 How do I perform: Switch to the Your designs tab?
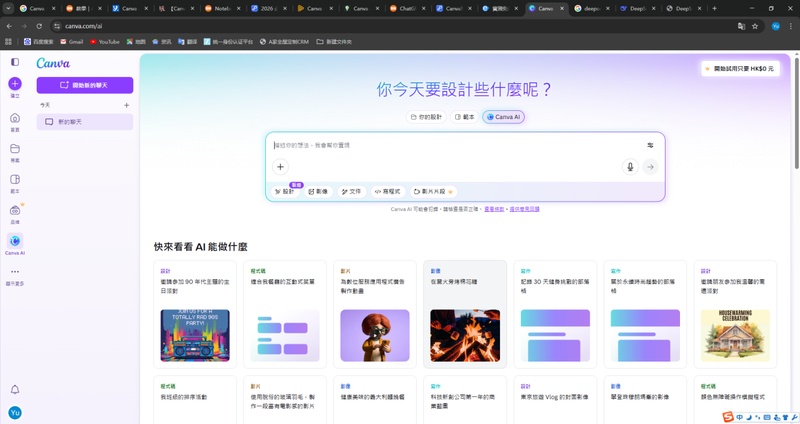click(426, 117)
